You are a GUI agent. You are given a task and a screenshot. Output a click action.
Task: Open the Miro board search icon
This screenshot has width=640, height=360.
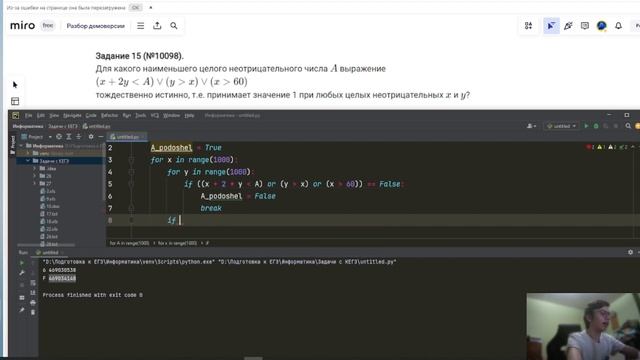174,26
